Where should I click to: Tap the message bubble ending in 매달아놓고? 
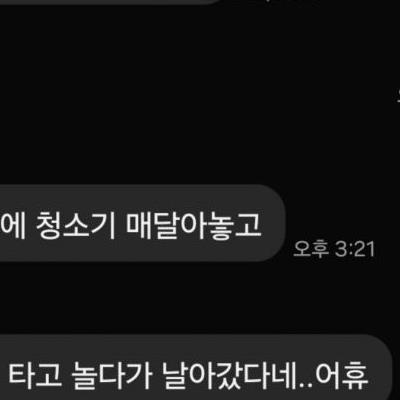tap(143, 223)
